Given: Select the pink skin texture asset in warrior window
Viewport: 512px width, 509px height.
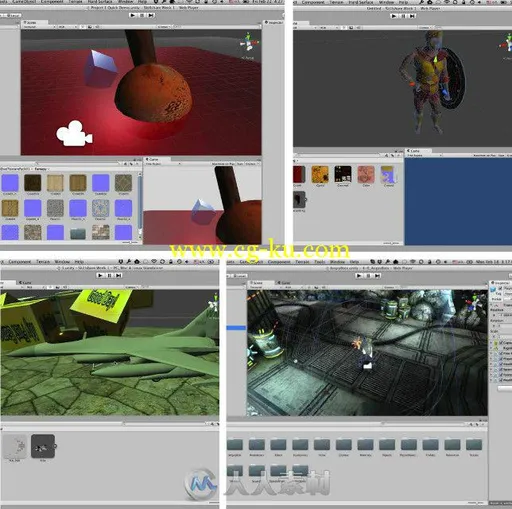Looking at the screenshot, I should click(x=366, y=175).
